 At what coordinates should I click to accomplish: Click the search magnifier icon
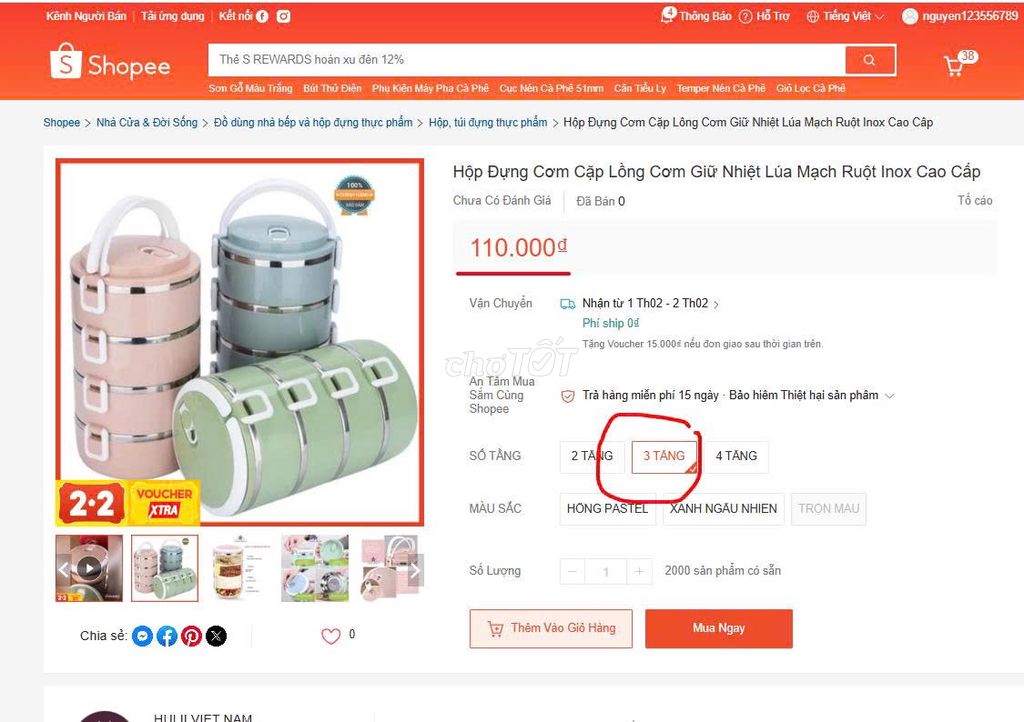[x=868, y=60]
